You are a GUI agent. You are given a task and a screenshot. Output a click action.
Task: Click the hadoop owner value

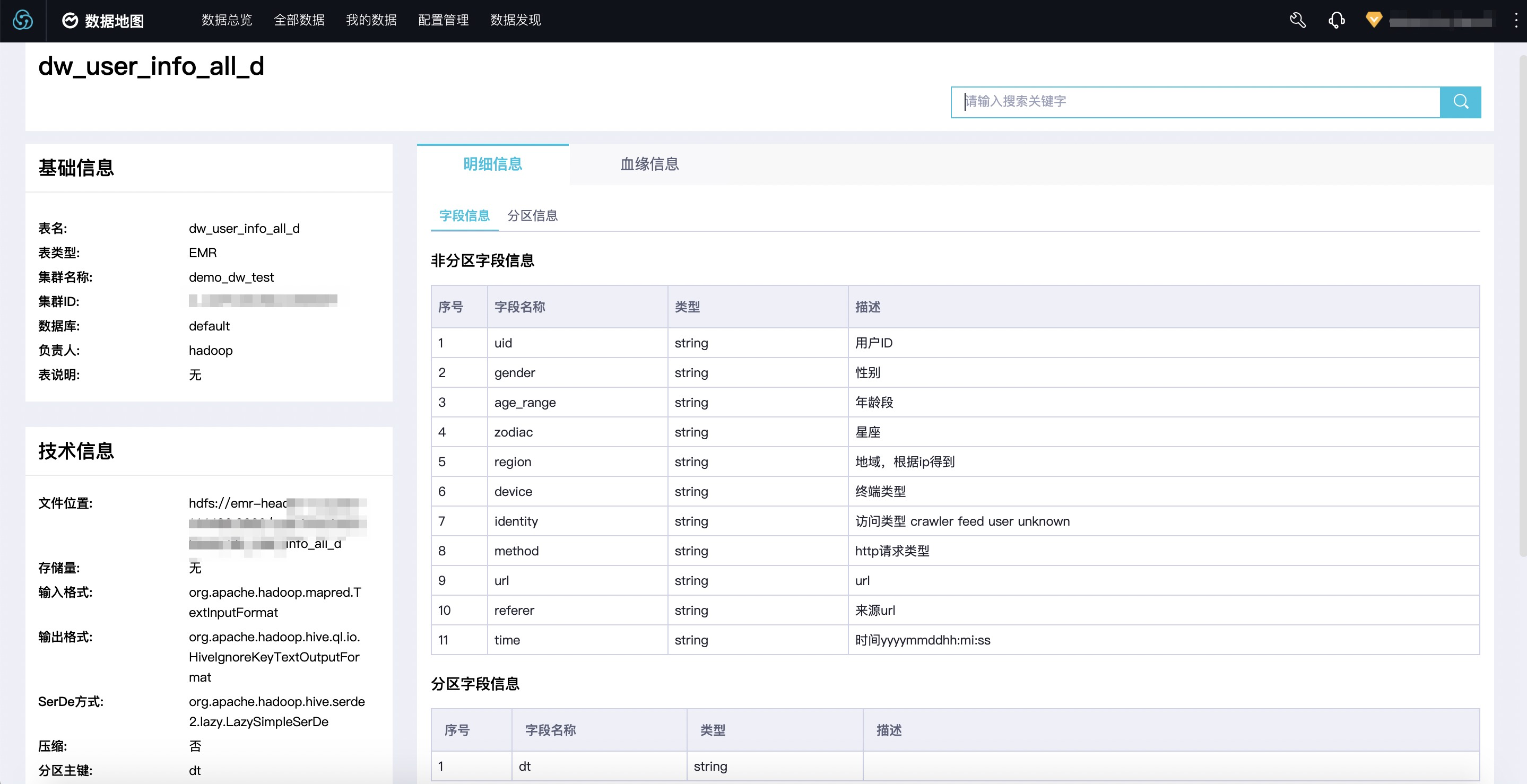click(211, 351)
